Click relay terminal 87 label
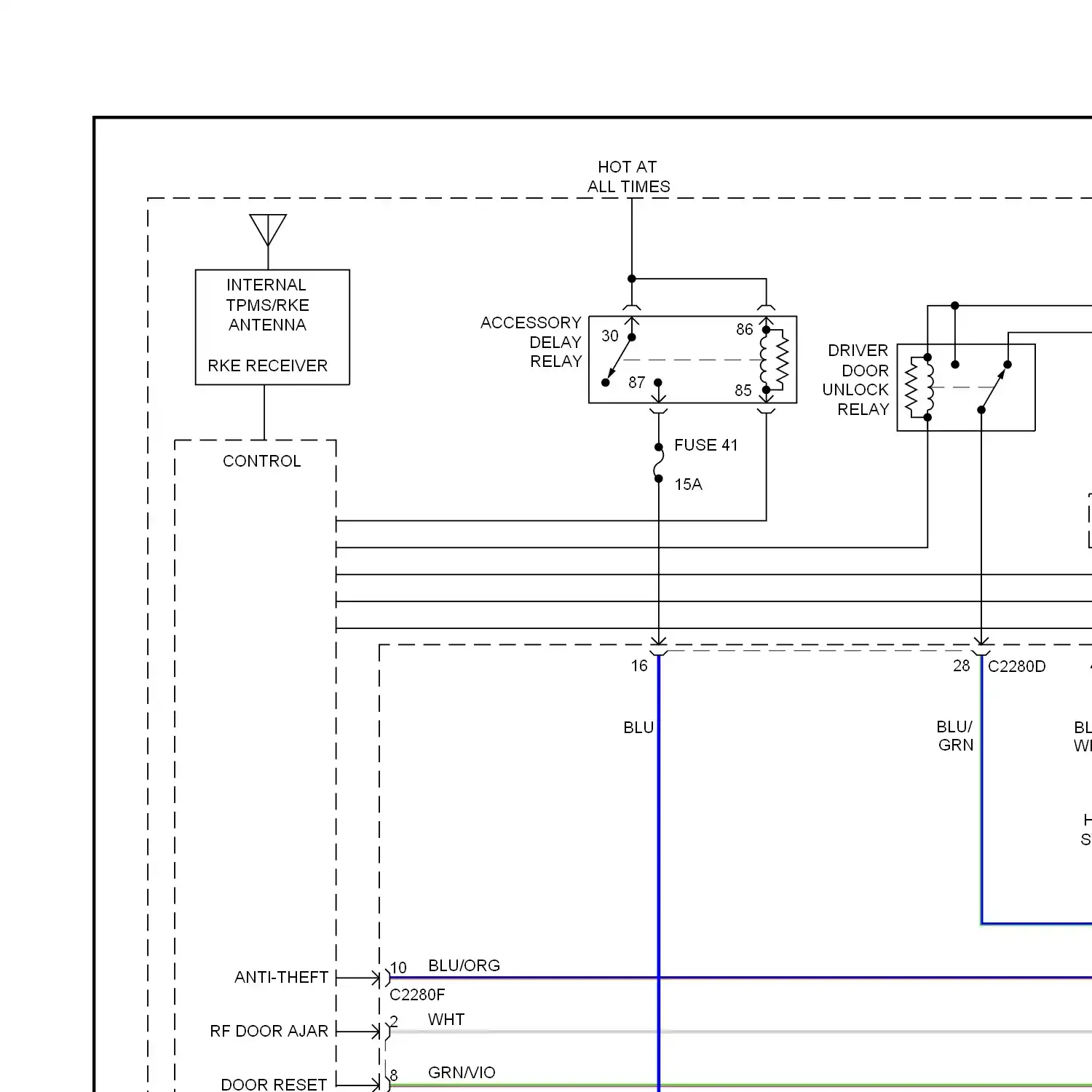The height and width of the screenshot is (1092, 1092). [x=636, y=382]
